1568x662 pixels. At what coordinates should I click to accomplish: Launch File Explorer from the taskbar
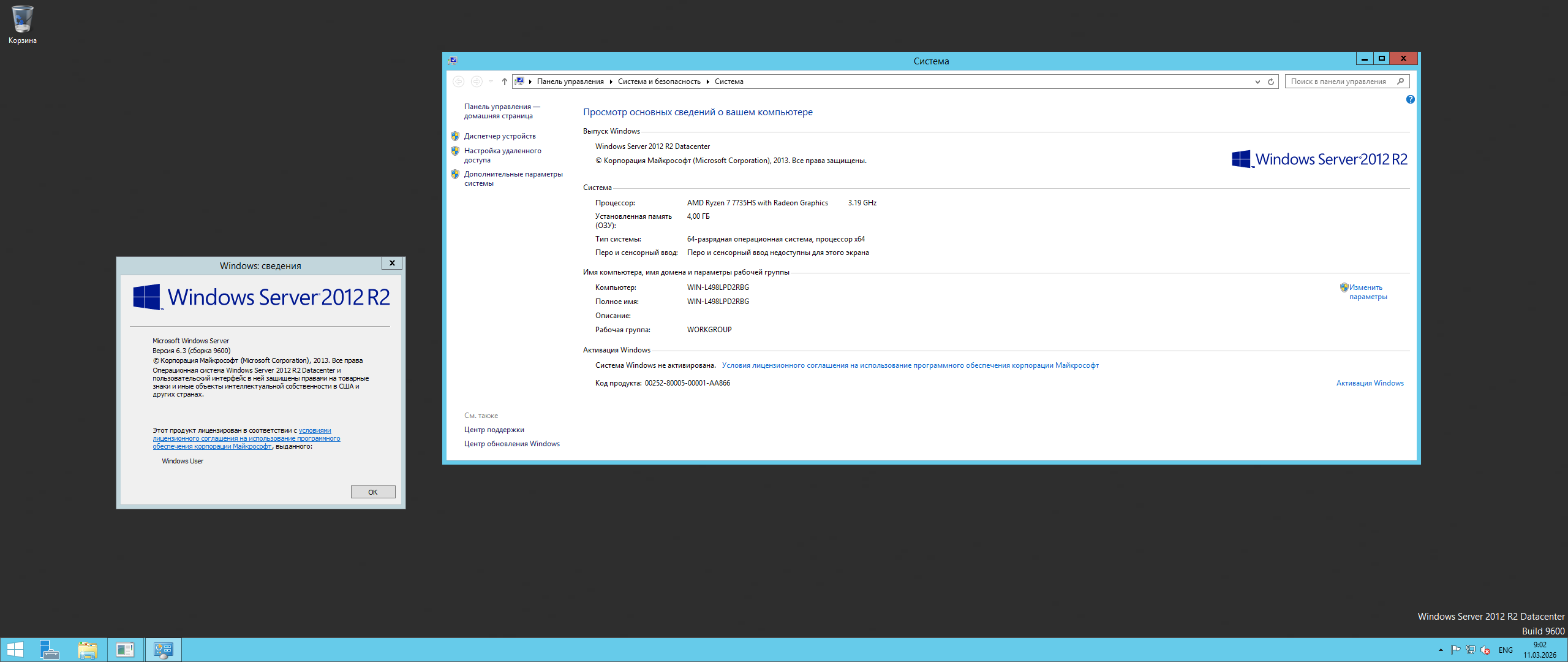(88, 650)
